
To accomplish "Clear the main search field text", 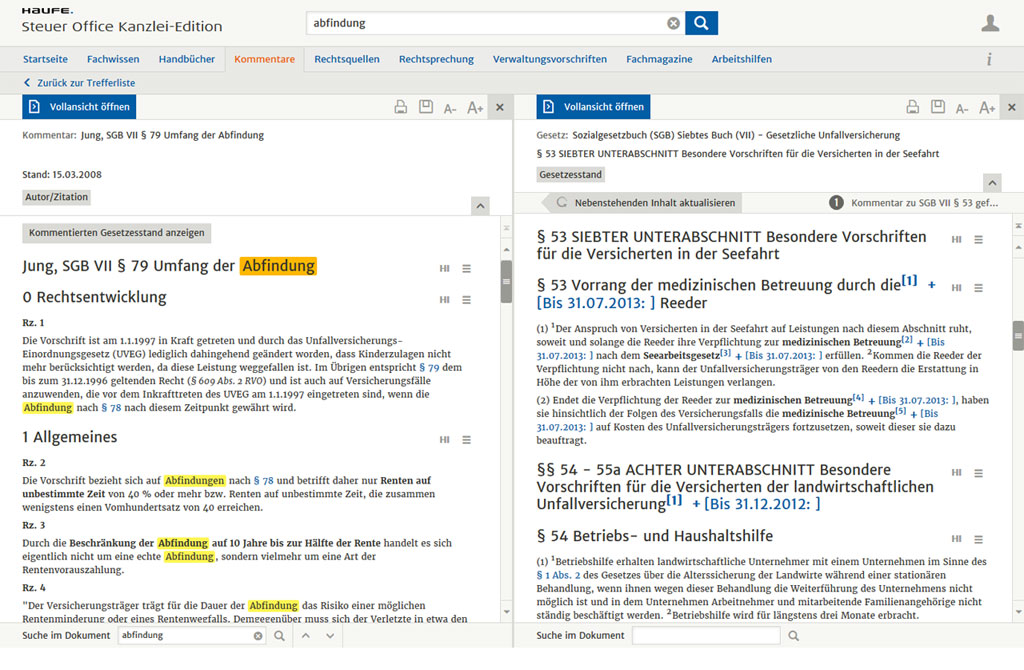I will 673,24.
